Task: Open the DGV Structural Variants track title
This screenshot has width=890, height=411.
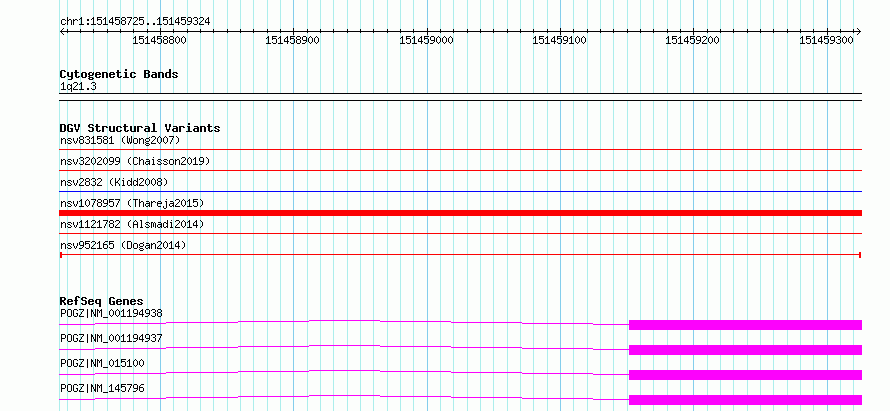Action: [x=140, y=128]
